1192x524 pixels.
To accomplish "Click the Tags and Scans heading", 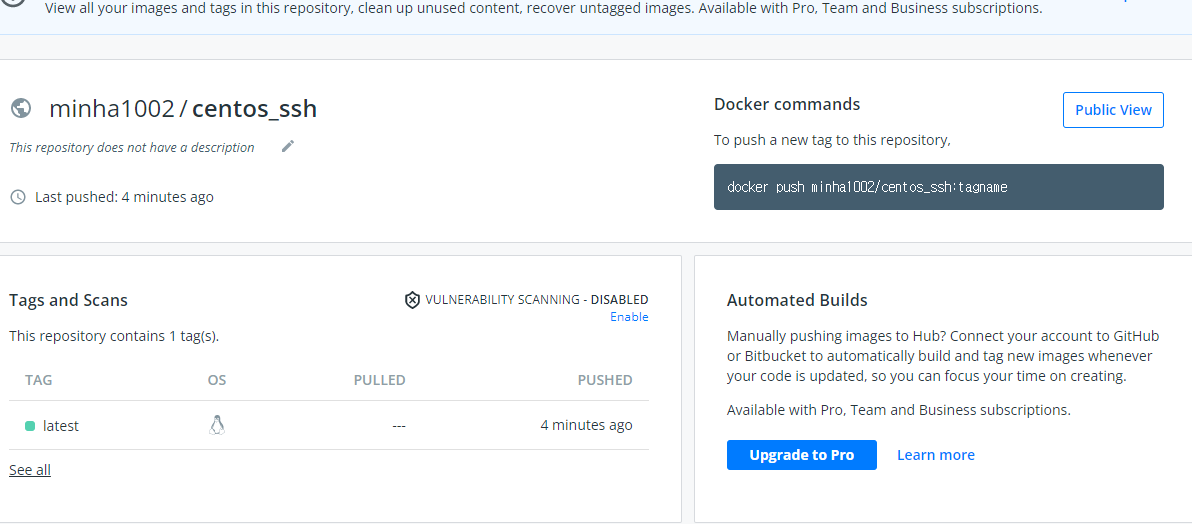I will [x=68, y=300].
